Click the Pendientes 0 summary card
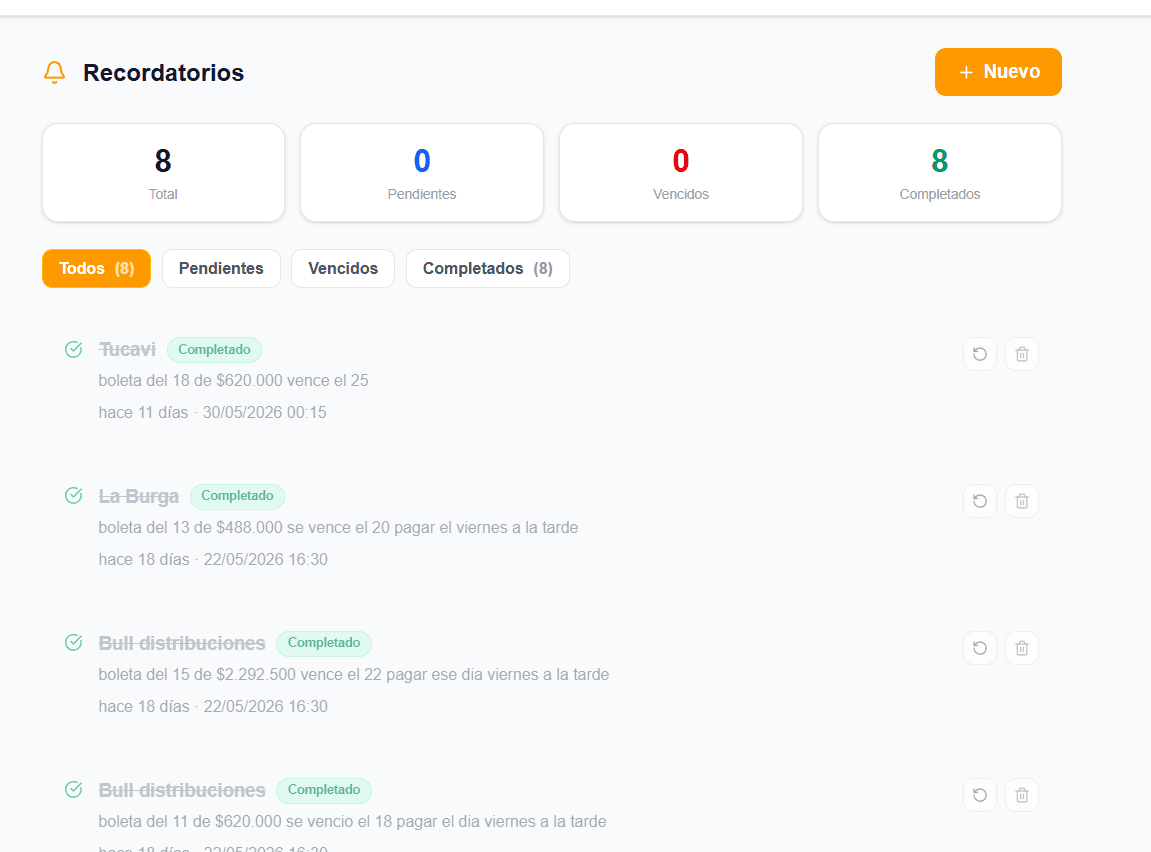1151x852 pixels. 422,172
